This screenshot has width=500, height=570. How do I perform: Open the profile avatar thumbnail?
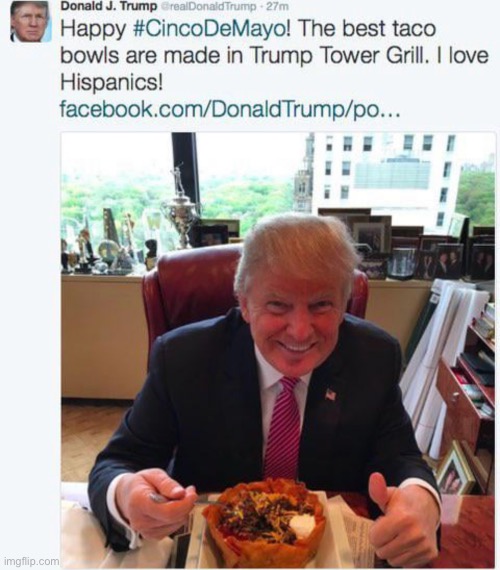pos(31,21)
